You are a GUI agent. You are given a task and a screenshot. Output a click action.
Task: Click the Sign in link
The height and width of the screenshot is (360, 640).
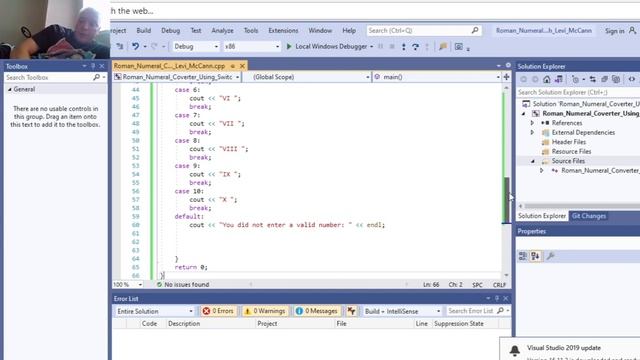click(x=614, y=31)
